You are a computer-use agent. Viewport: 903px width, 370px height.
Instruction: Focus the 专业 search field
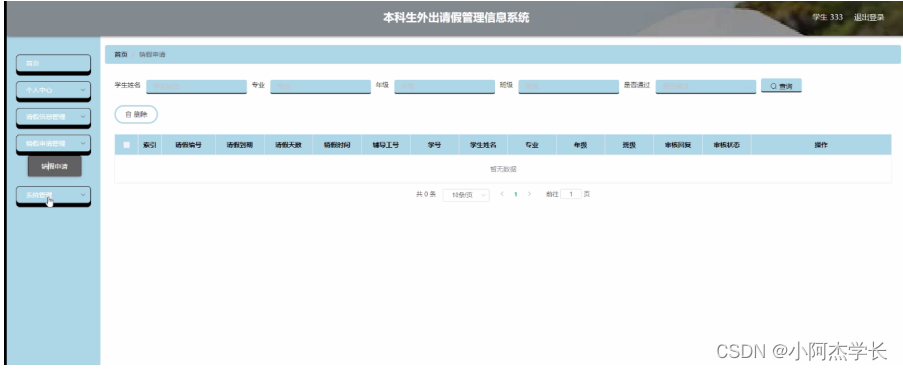point(320,86)
